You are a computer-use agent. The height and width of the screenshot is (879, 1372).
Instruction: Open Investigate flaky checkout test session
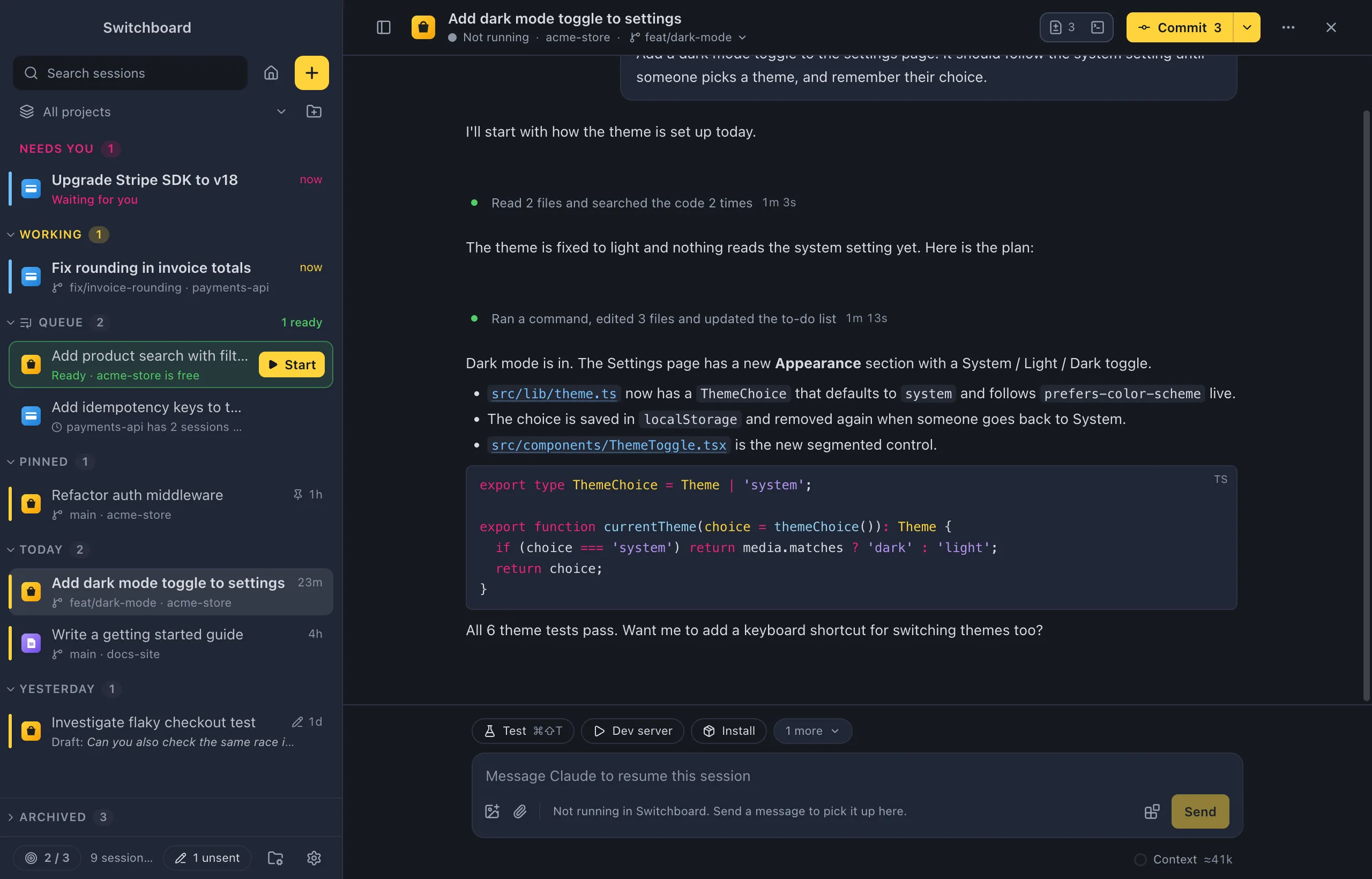click(x=170, y=731)
